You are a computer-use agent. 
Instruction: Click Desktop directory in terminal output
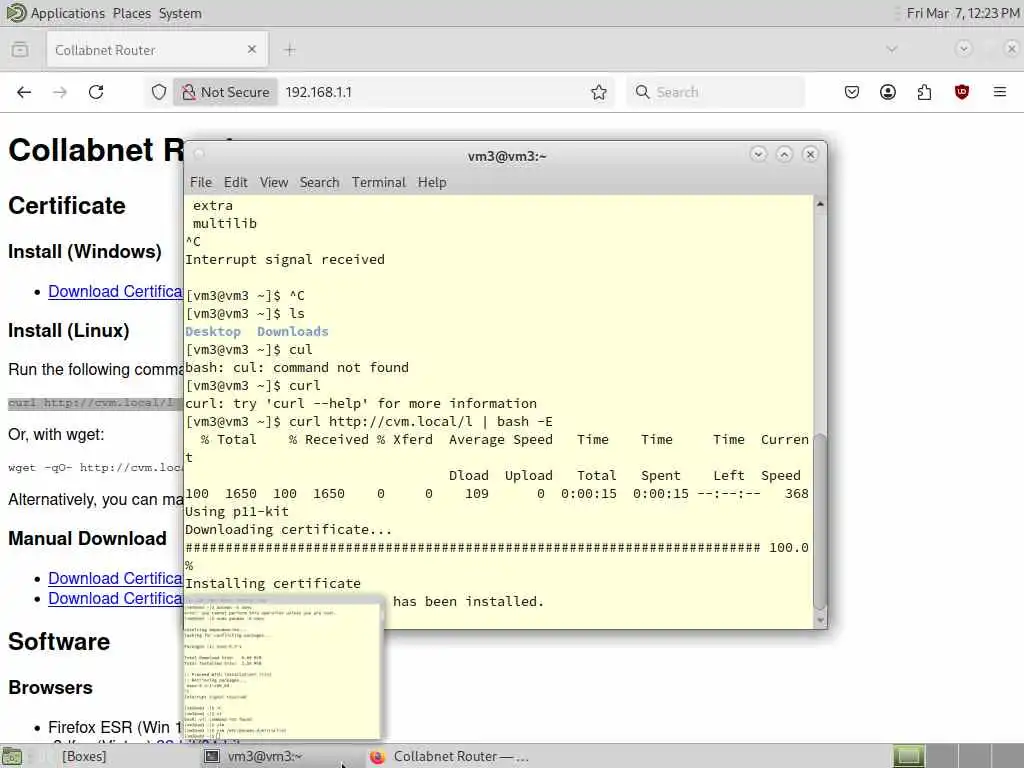tap(213, 331)
